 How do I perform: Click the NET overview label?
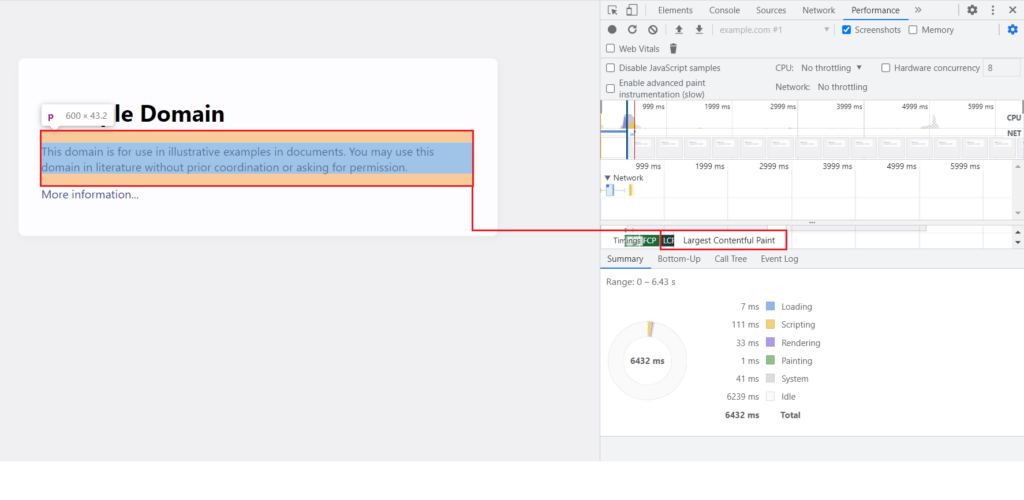[1014, 133]
